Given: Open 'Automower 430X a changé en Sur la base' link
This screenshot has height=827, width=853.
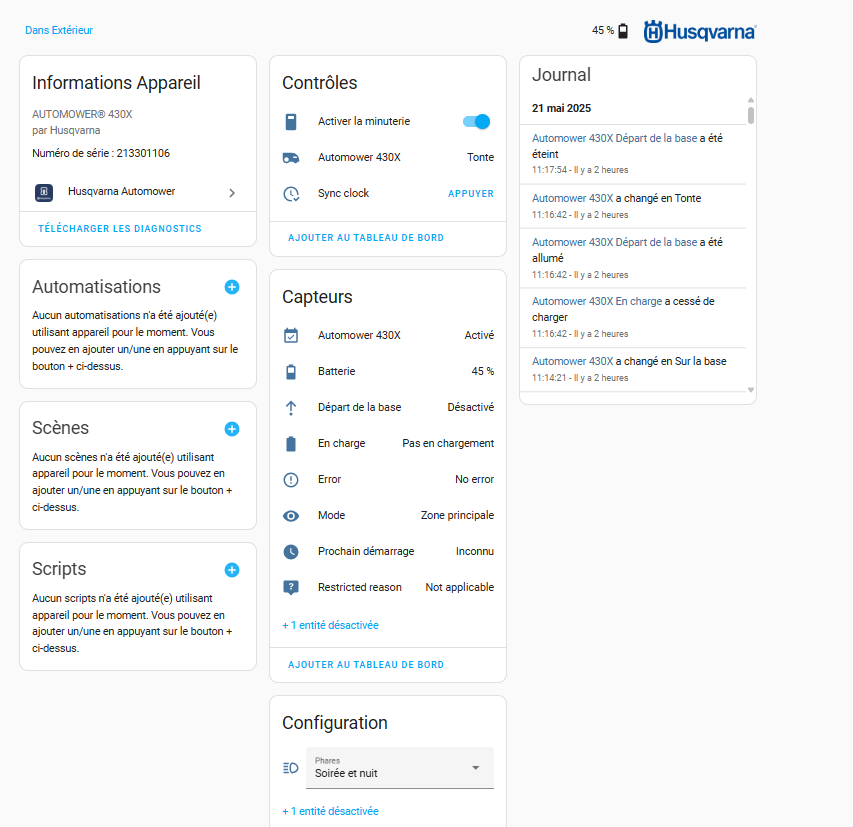Looking at the screenshot, I should pos(573,361).
